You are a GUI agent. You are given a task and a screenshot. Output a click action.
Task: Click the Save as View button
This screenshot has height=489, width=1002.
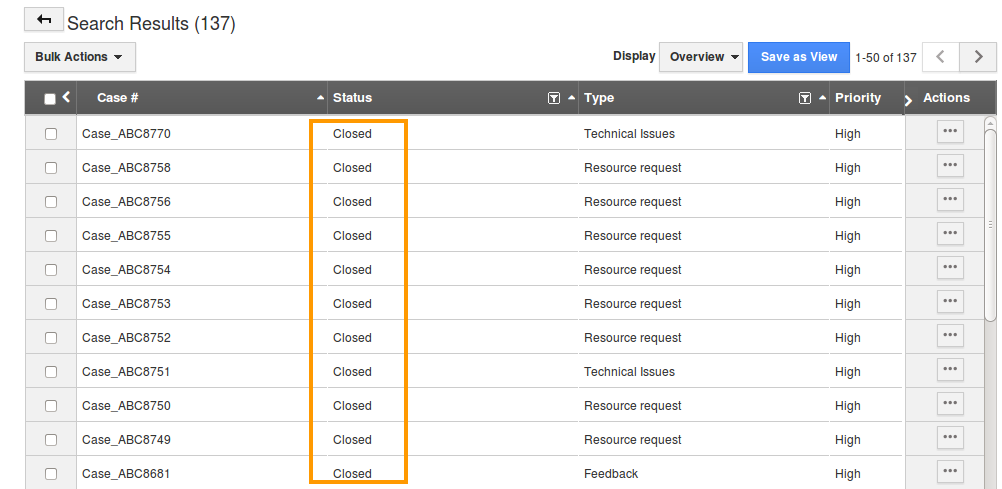tap(799, 57)
